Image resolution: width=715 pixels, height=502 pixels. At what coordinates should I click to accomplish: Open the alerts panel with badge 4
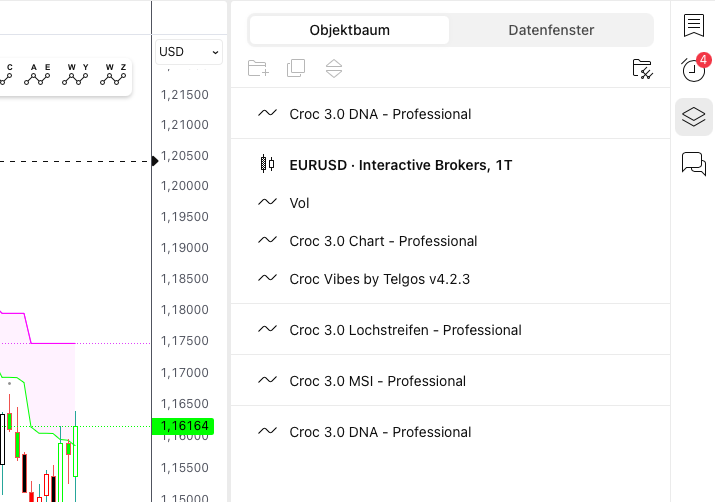pos(693,70)
